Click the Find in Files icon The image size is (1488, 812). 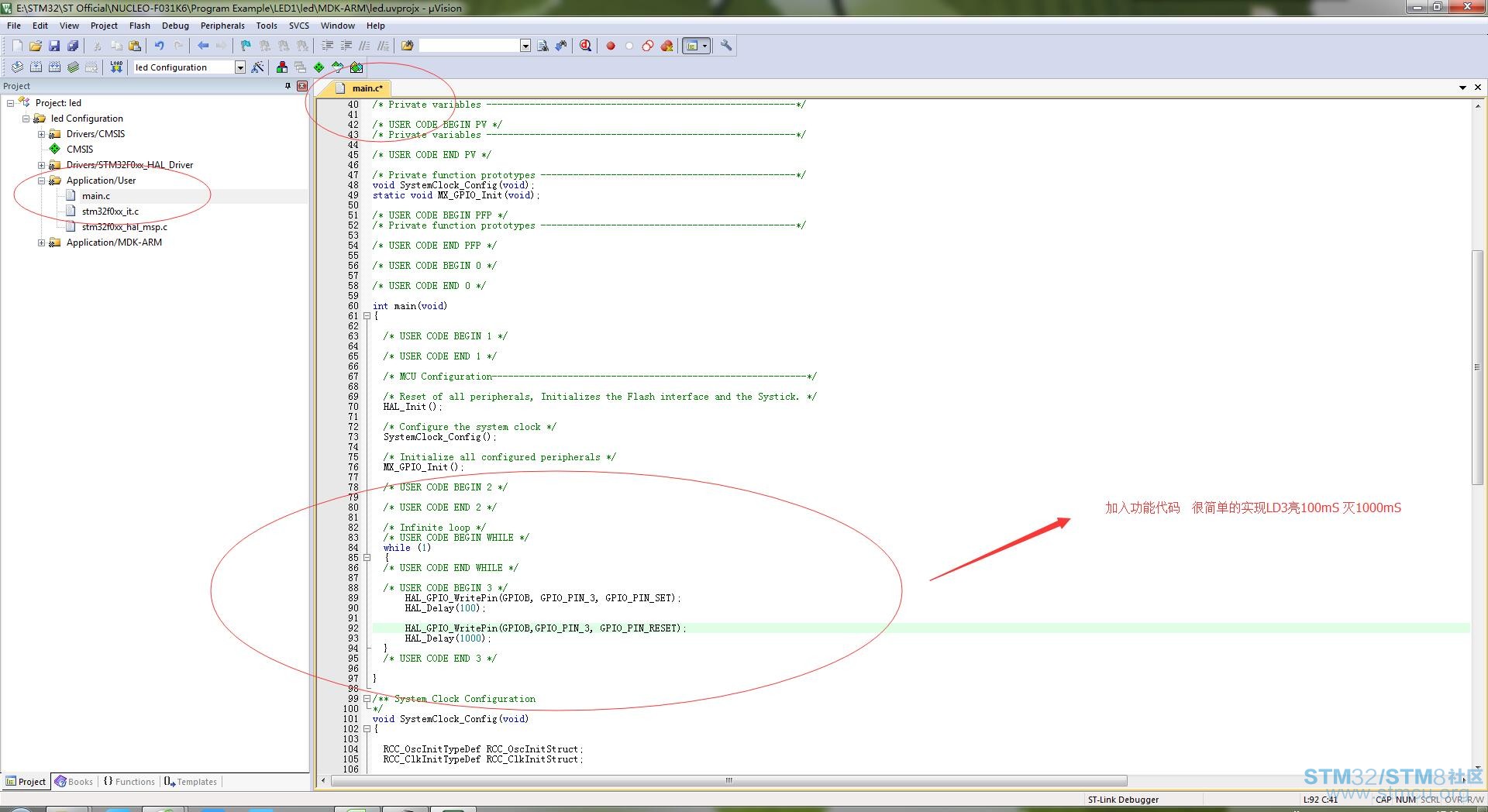click(x=407, y=46)
